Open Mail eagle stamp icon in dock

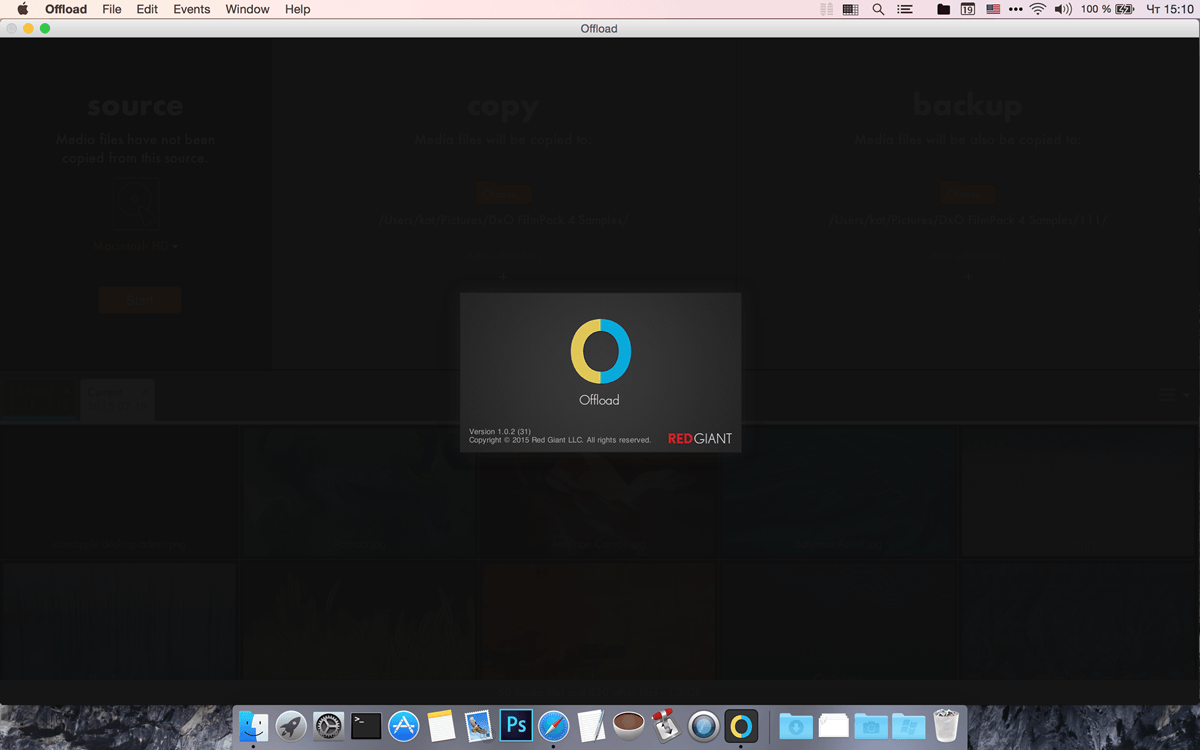coord(478,725)
